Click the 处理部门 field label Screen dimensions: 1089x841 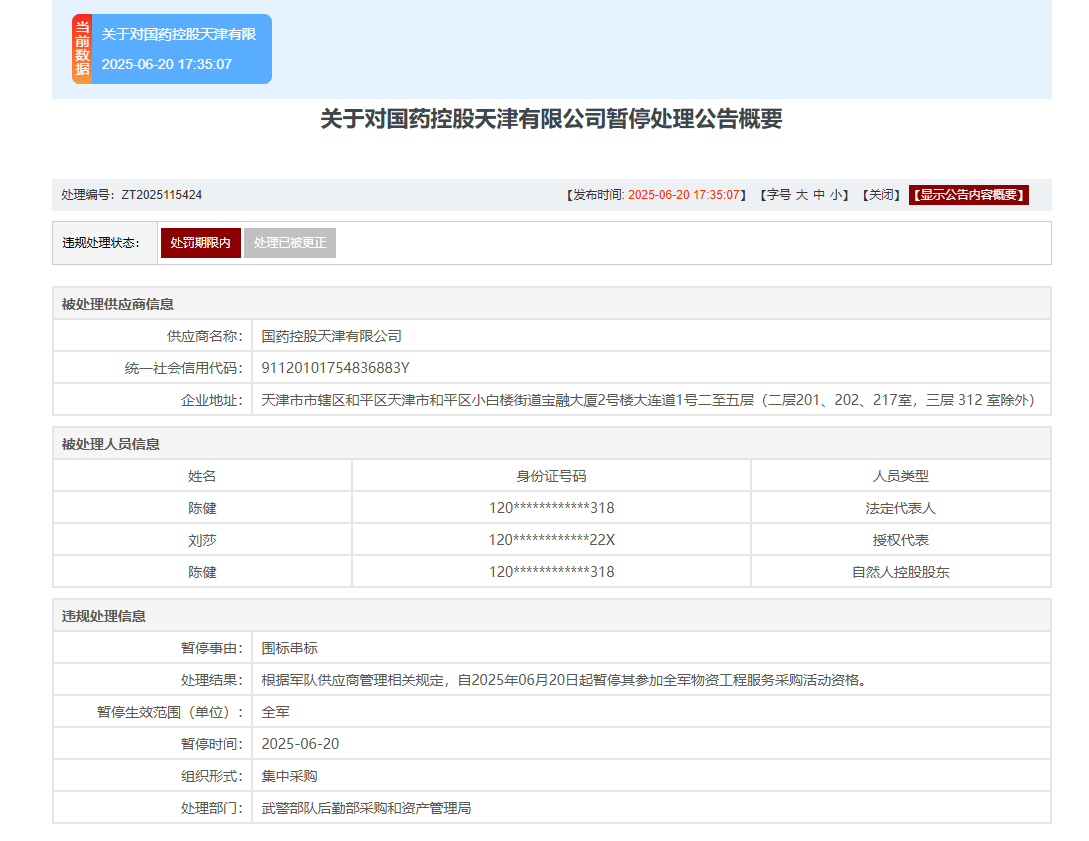pyautogui.click(x=212, y=808)
